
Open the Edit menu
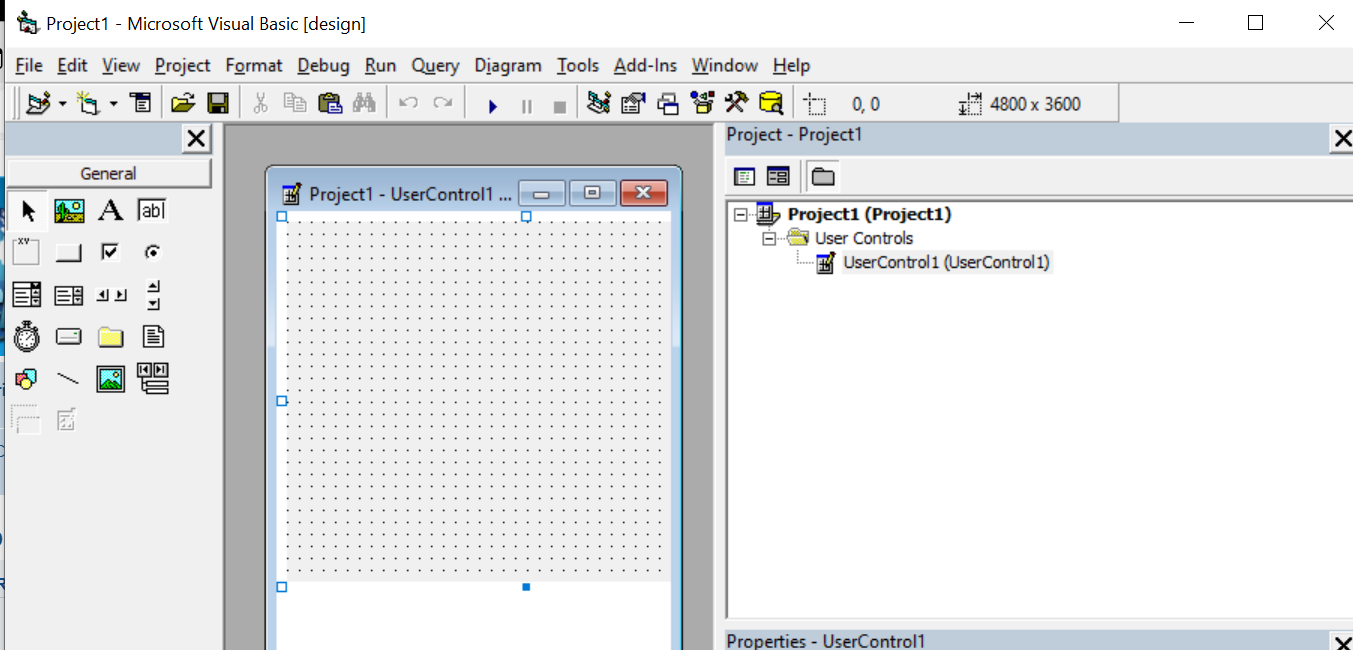(x=72, y=65)
